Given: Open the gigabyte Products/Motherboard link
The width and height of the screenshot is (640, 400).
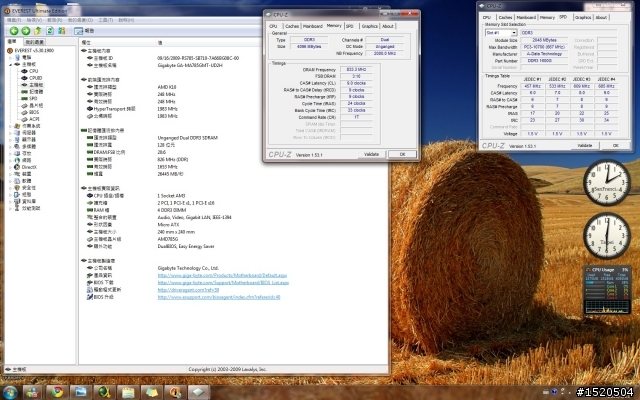Looking at the screenshot, I should [222, 276].
